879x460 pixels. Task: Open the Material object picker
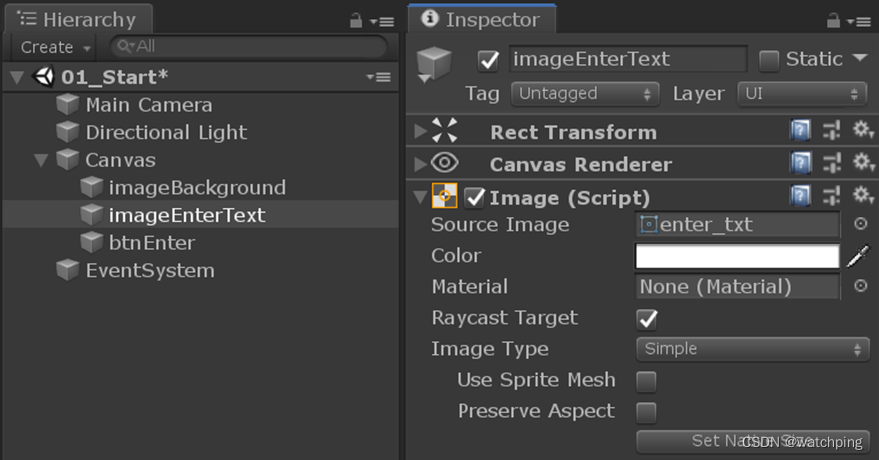pyautogui.click(x=861, y=286)
